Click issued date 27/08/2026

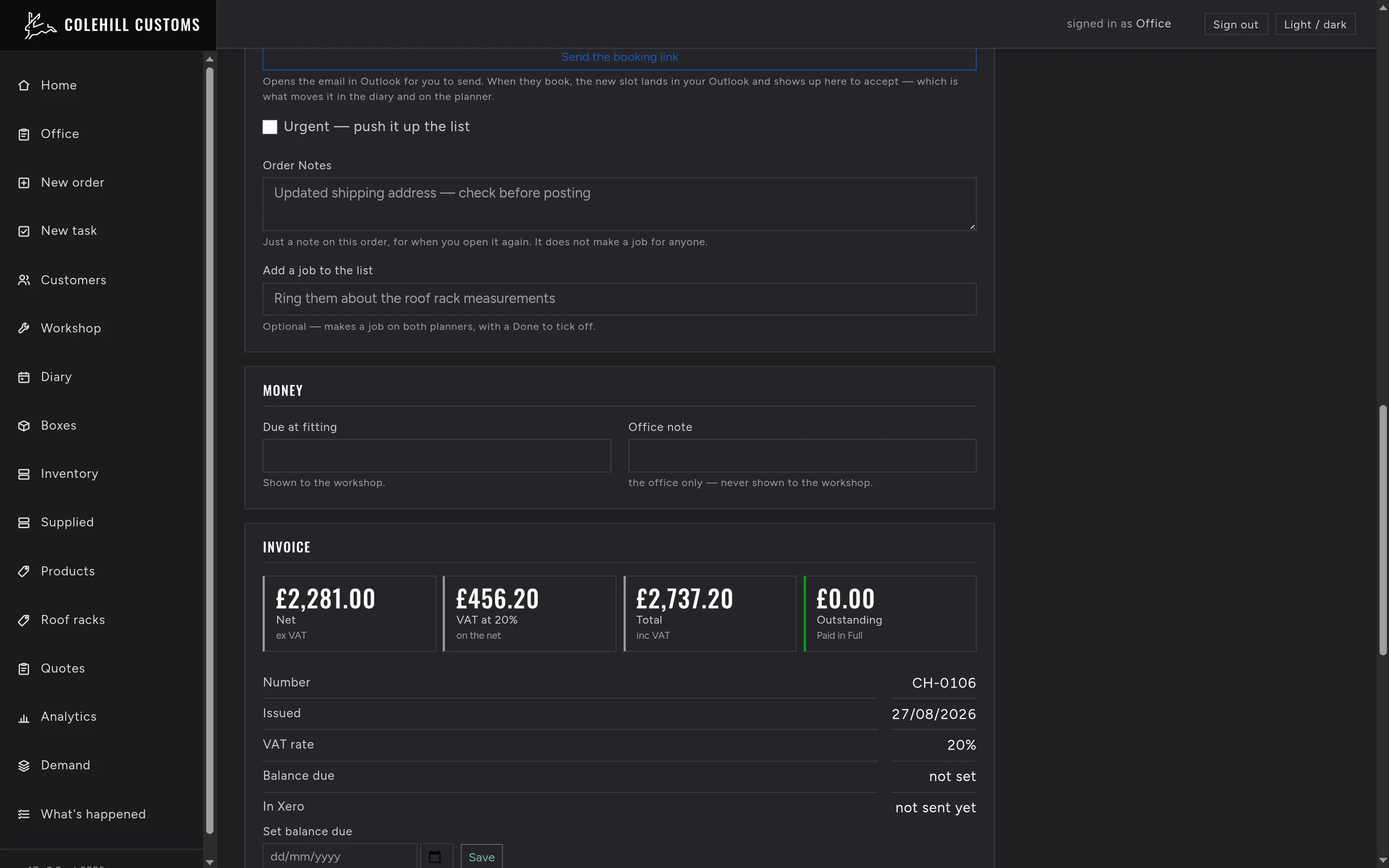coord(933,714)
